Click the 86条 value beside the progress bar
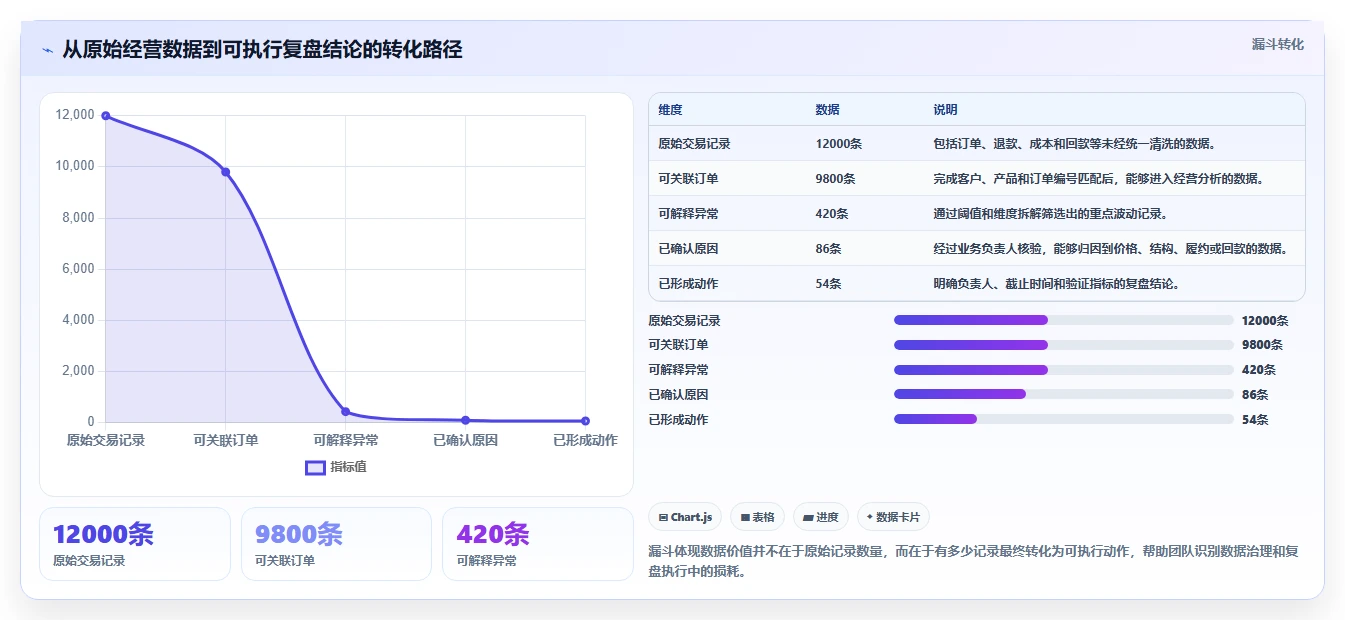The image size is (1345, 620). [x=1255, y=394]
